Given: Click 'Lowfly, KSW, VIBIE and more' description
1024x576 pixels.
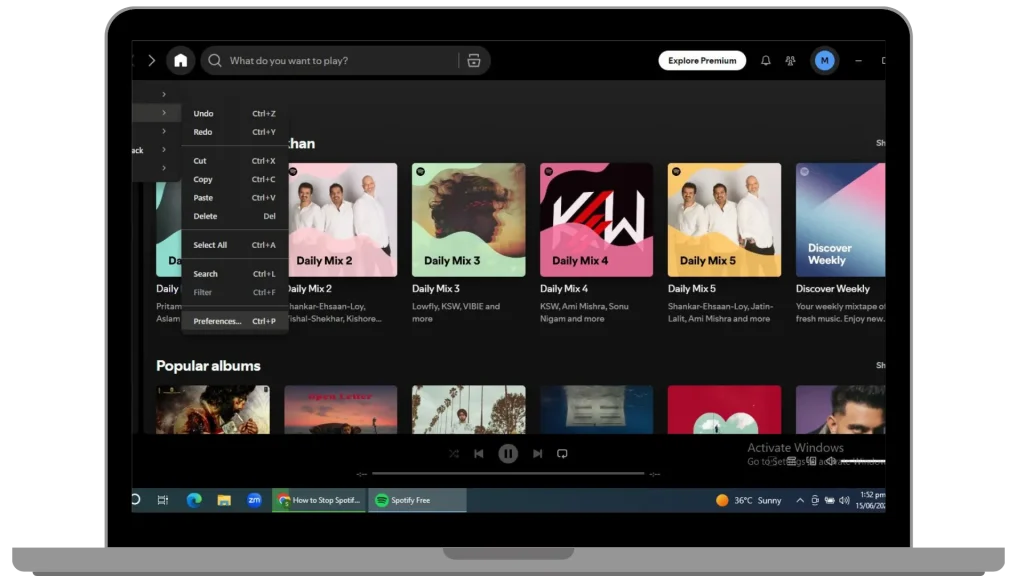Looking at the screenshot, I should click(456, 312).
